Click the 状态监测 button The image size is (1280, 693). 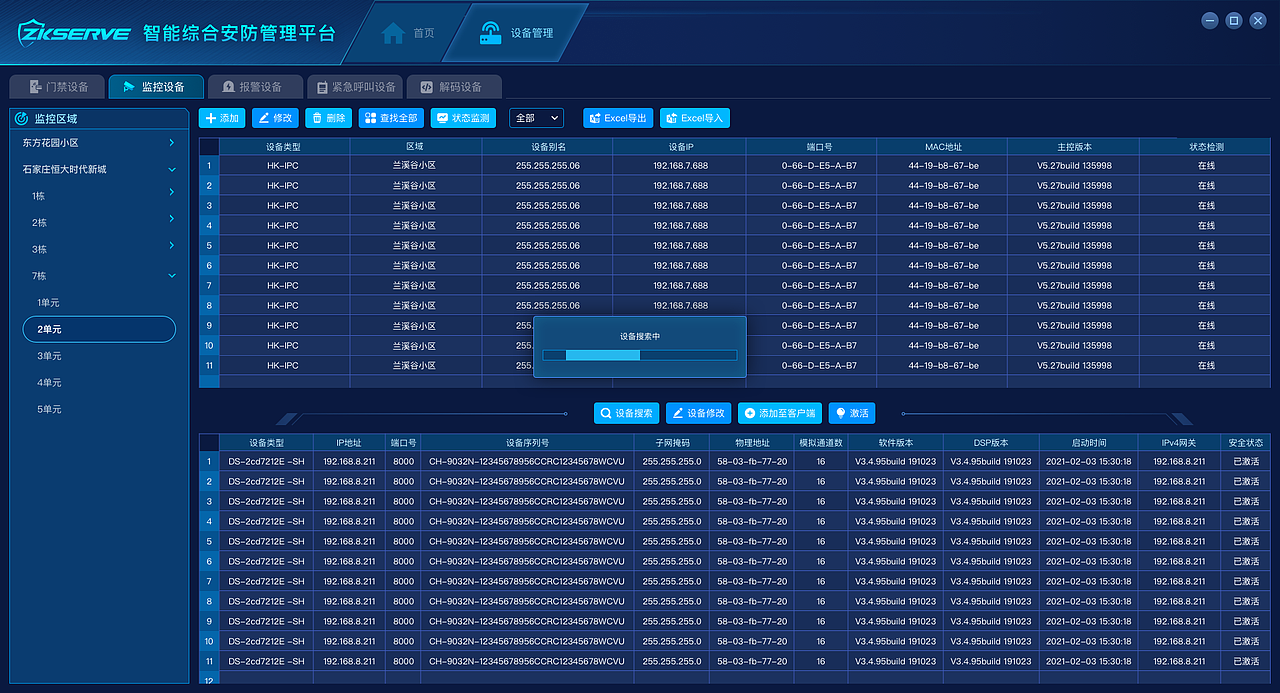(x=463, y=118)
